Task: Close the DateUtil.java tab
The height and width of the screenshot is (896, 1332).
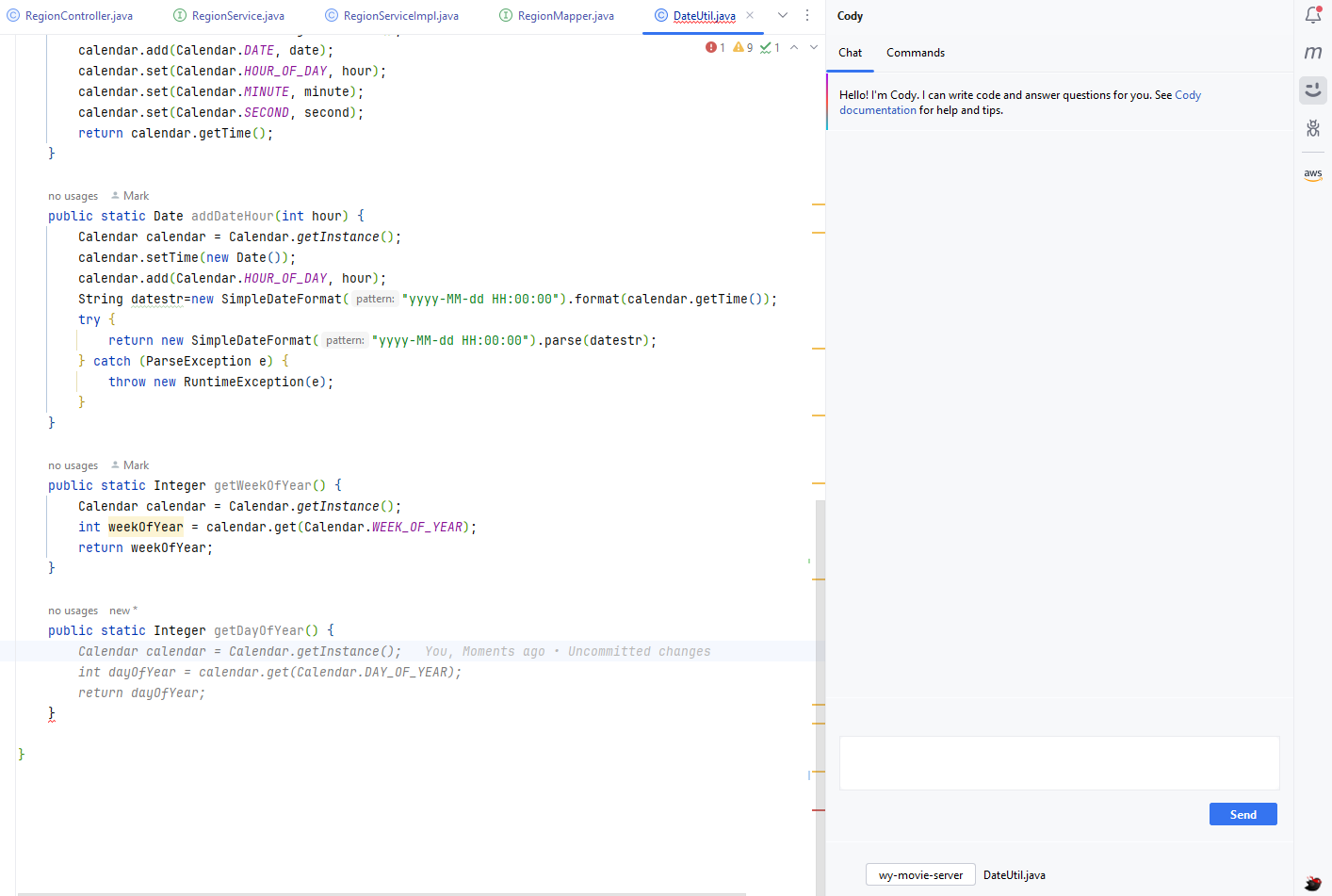Action: (x=750, y=15)
